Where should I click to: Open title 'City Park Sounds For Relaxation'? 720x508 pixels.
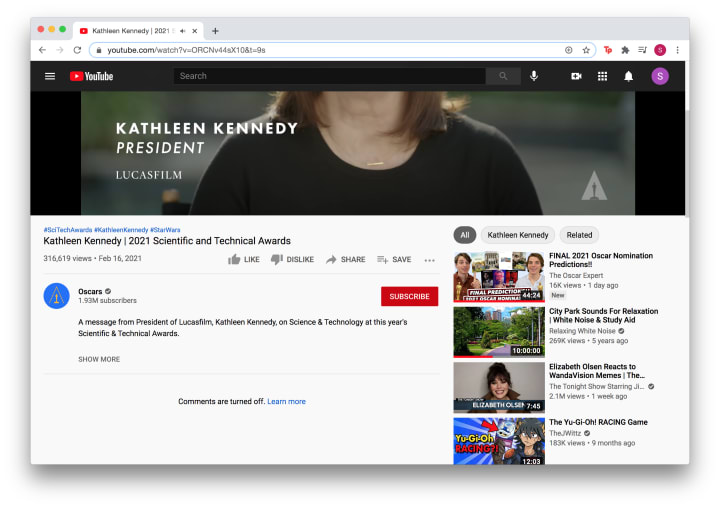(603, 316)
